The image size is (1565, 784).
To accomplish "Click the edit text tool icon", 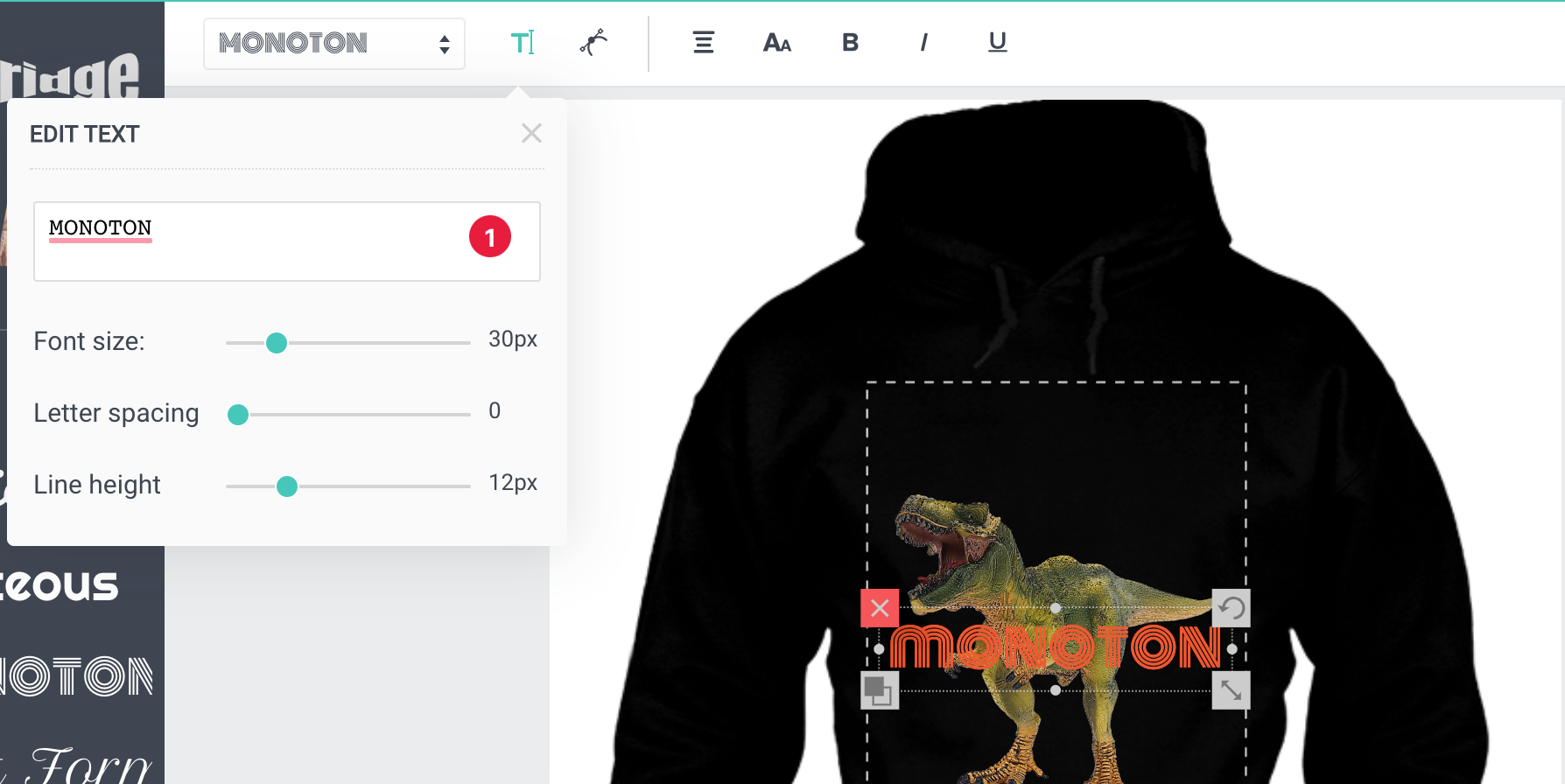I will (523, 42).
